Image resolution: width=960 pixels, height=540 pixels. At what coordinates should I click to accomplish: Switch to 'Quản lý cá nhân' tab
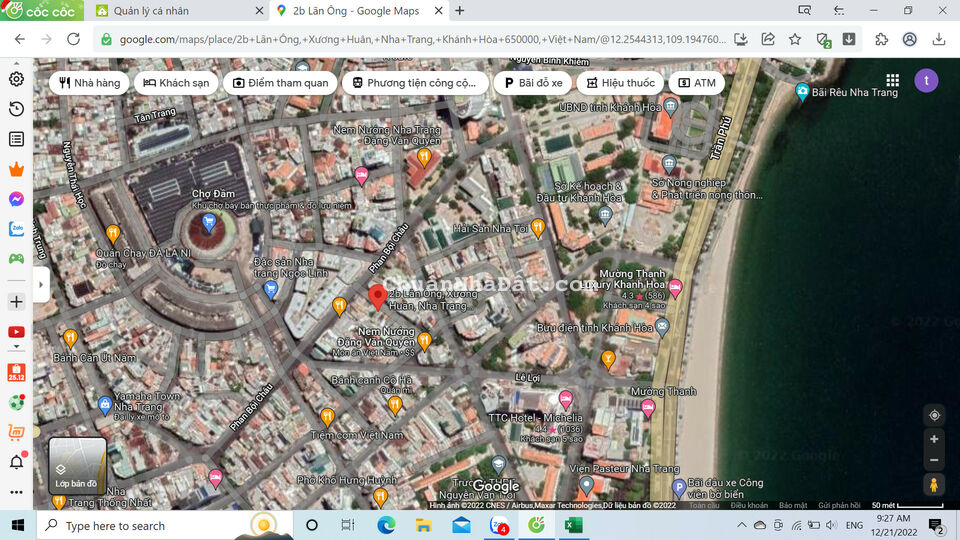(x=163, y=11)
